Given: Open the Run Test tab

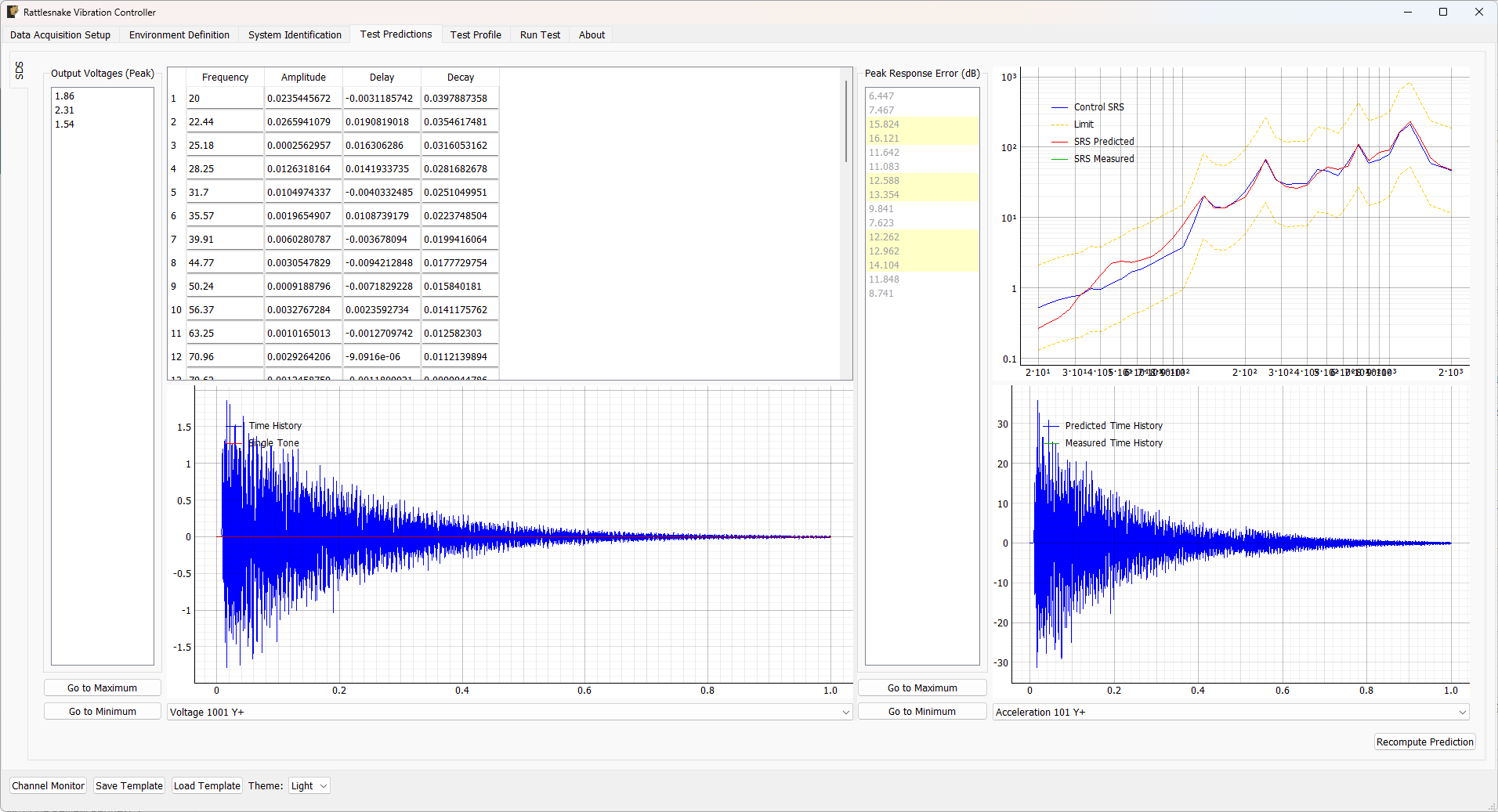Looking at the screenshot, I should coord(540,34).
